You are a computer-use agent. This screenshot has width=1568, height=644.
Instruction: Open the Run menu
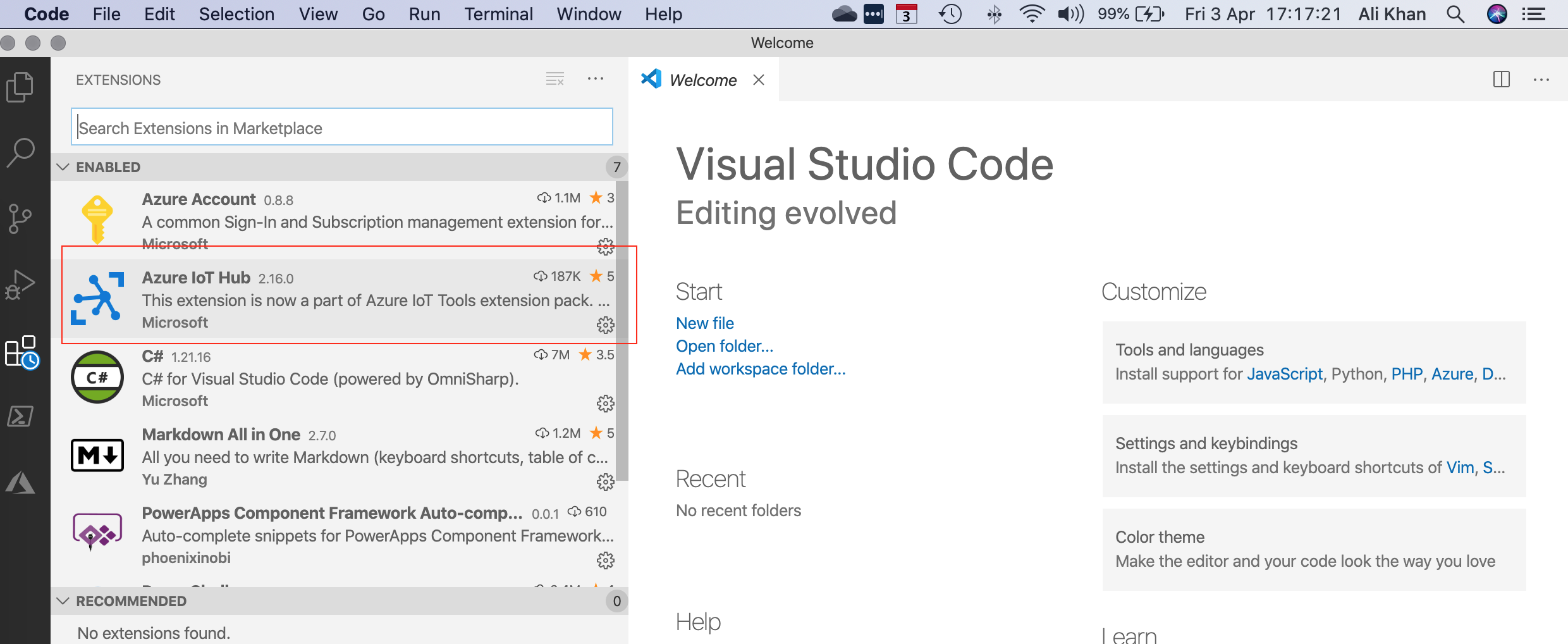[424, 14]
